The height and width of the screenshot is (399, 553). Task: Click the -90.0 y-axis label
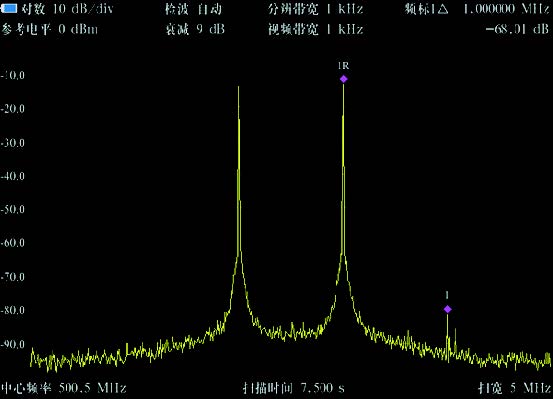[x=12, y=344]
